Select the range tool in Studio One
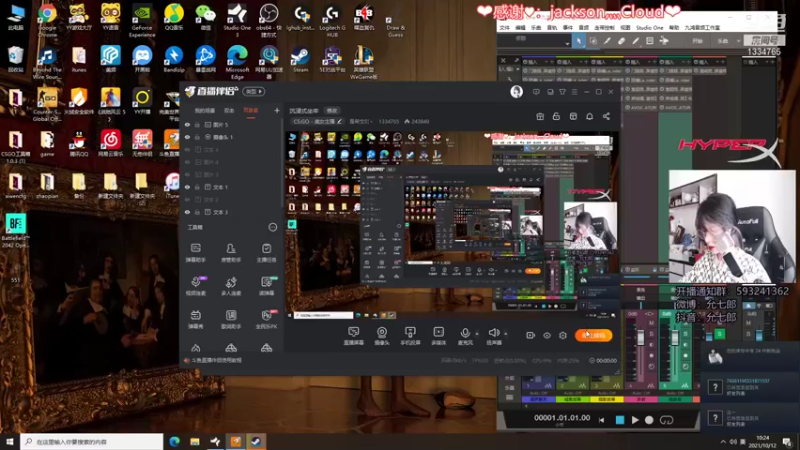 [x=593, y=41]
